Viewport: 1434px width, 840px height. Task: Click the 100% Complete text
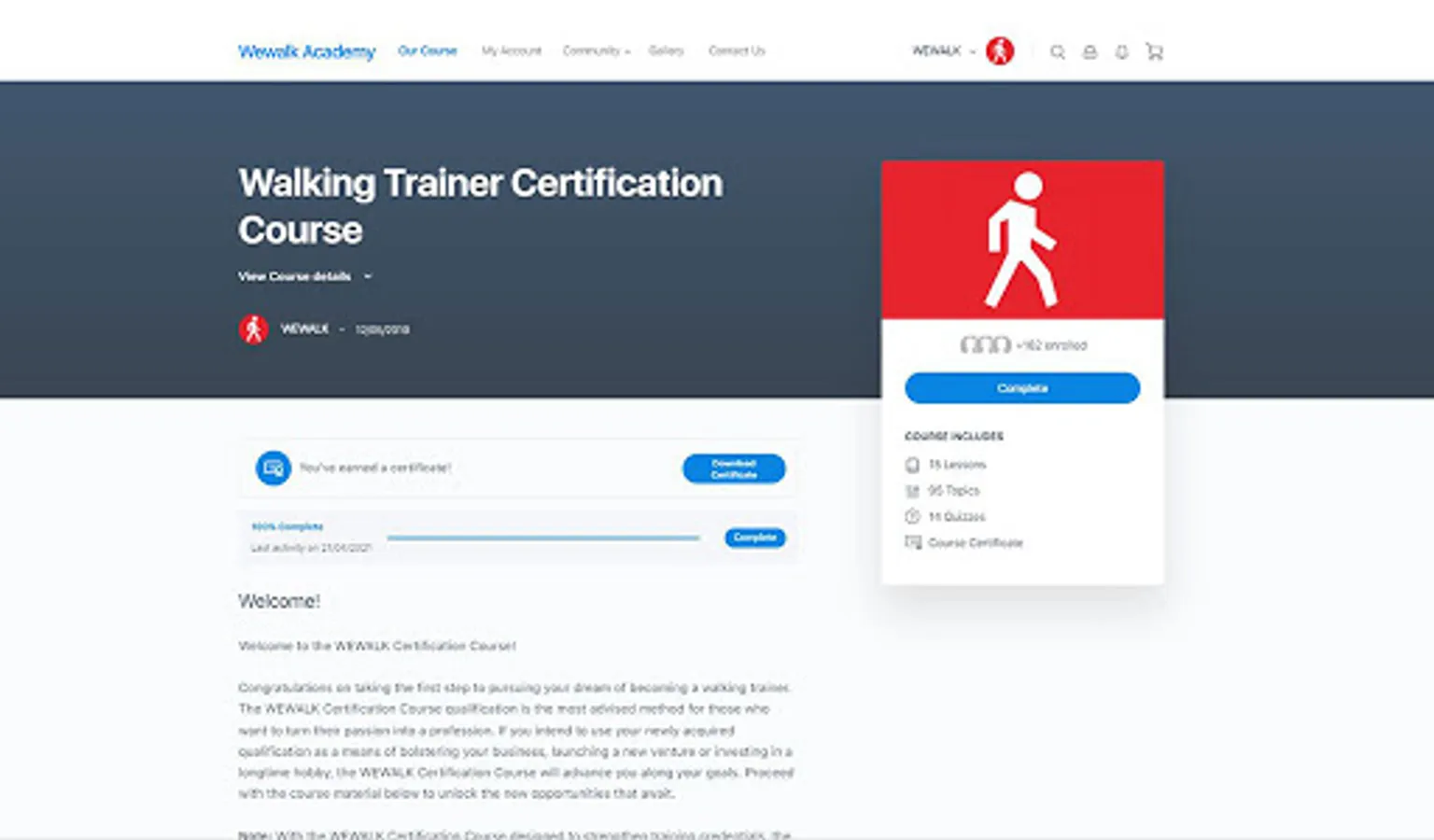[288, 526]
